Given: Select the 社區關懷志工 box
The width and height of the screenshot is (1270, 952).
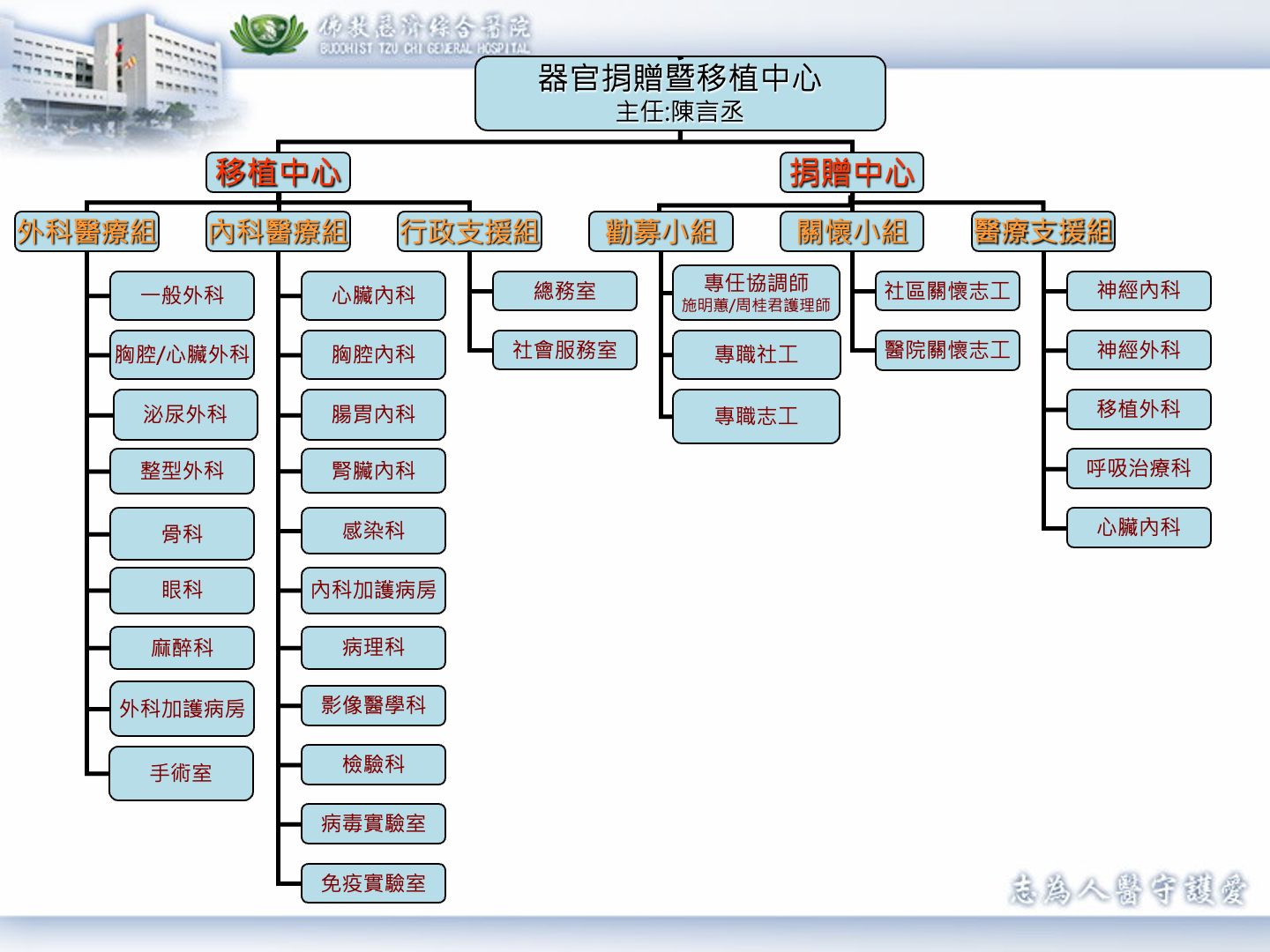Looking at the screenshot, I should pos(947,291).
